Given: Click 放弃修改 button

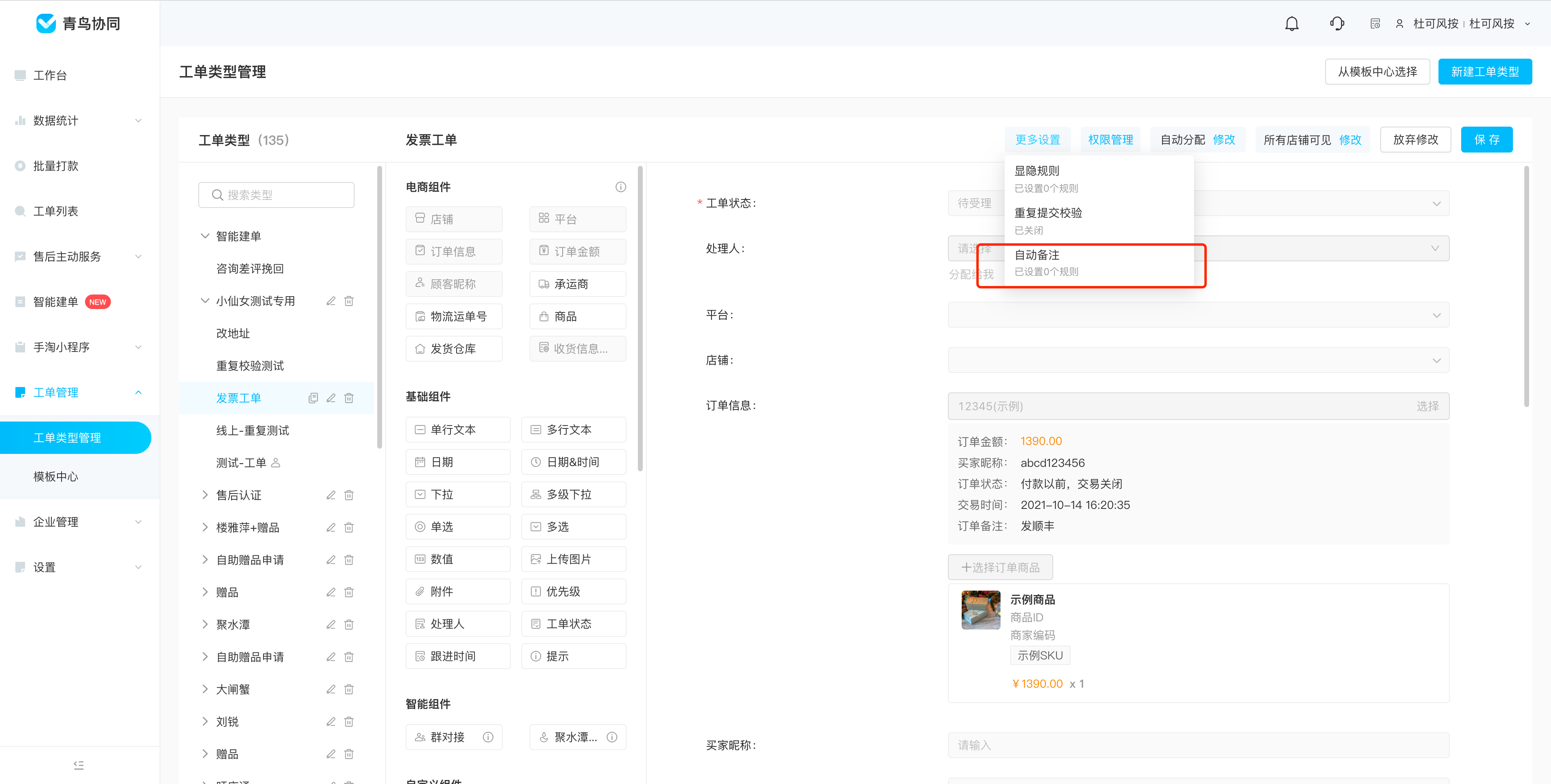Looking at the screenshot, I should [x=1415, y=140].
